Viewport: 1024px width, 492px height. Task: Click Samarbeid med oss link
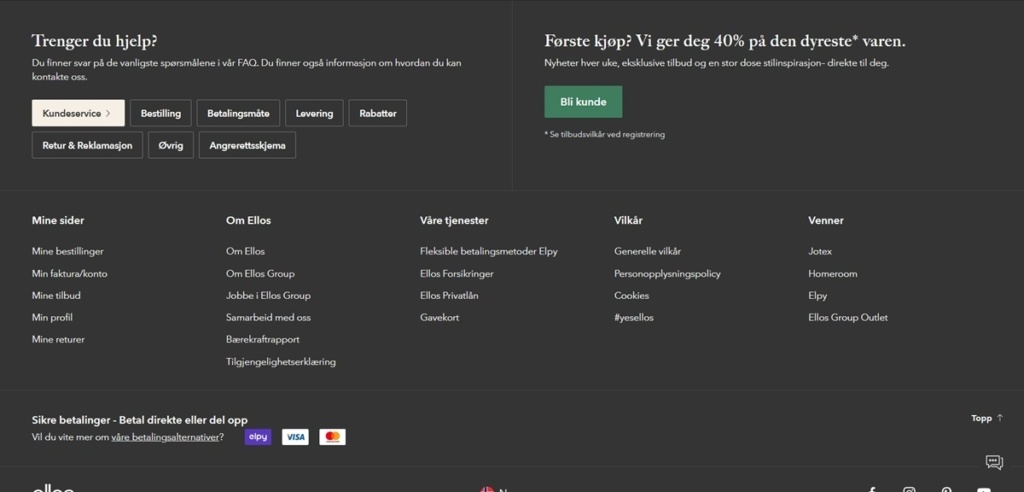pyautogui.click(x=268, y=318)
